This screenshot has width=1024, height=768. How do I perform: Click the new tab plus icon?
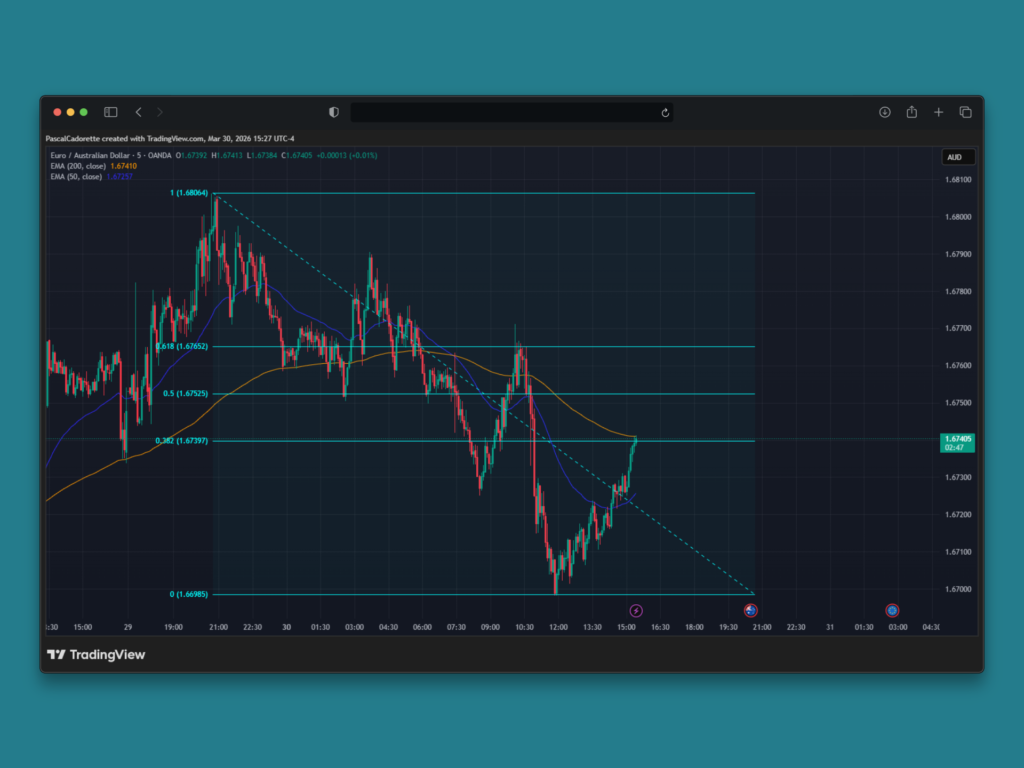click(x=938, y=112)
